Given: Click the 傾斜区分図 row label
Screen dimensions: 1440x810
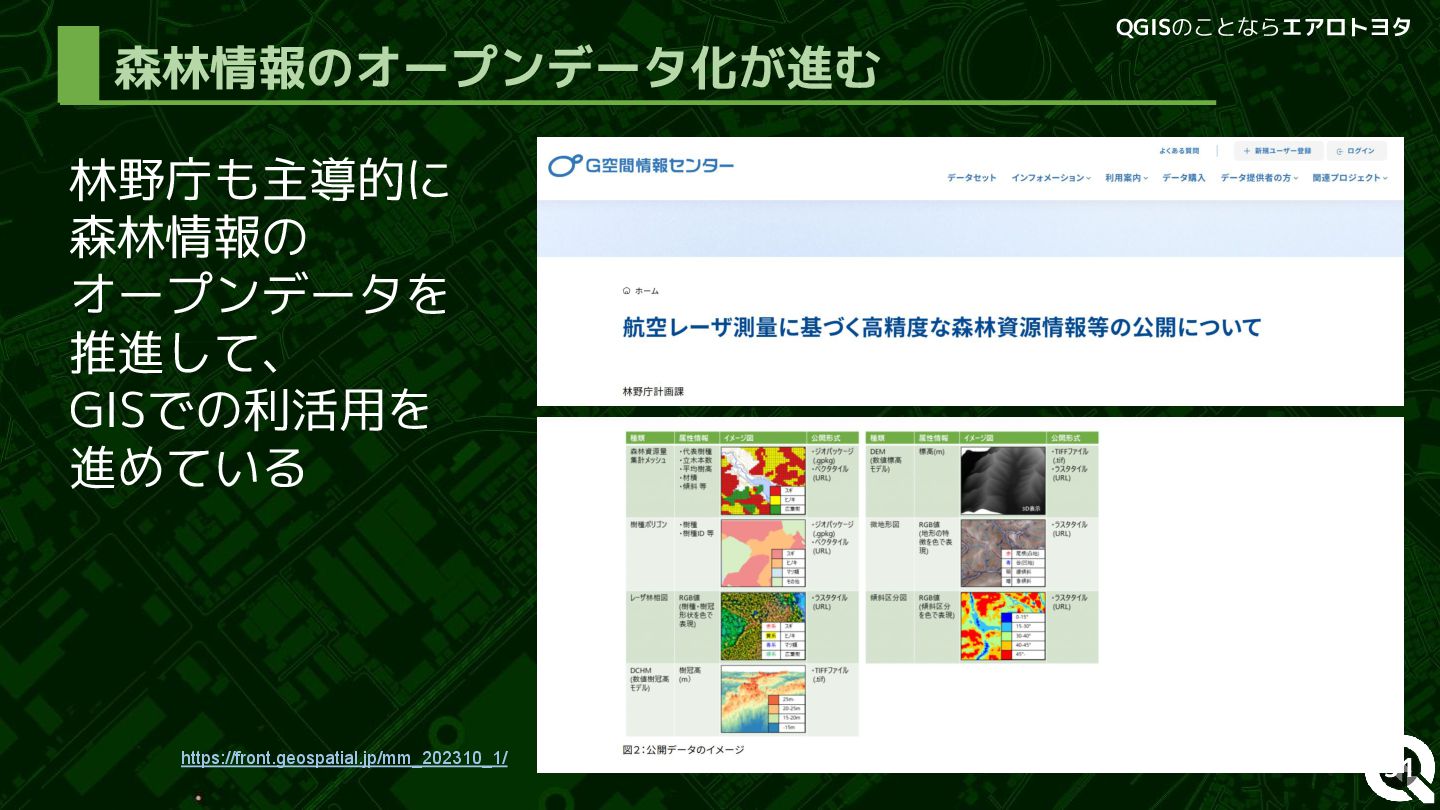Looking at the screenshot, I should pos(888,598).
